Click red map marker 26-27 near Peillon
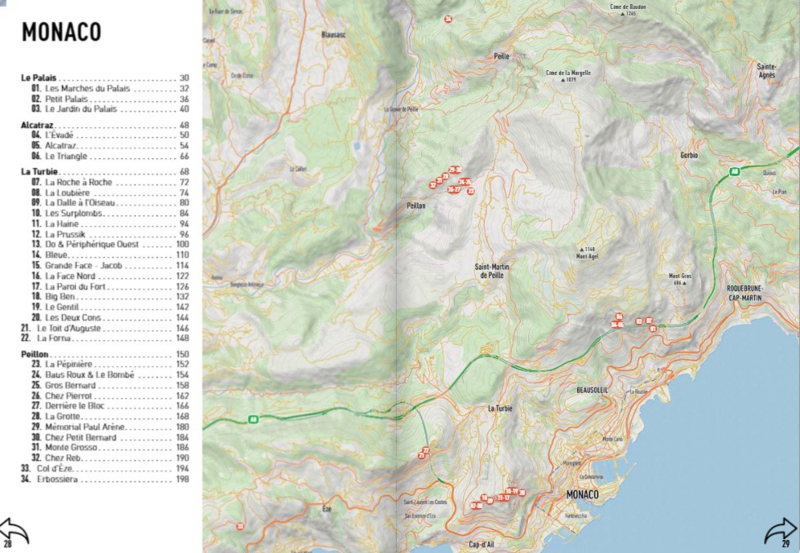This screenshot has width=800, height=553. point(454,190)
